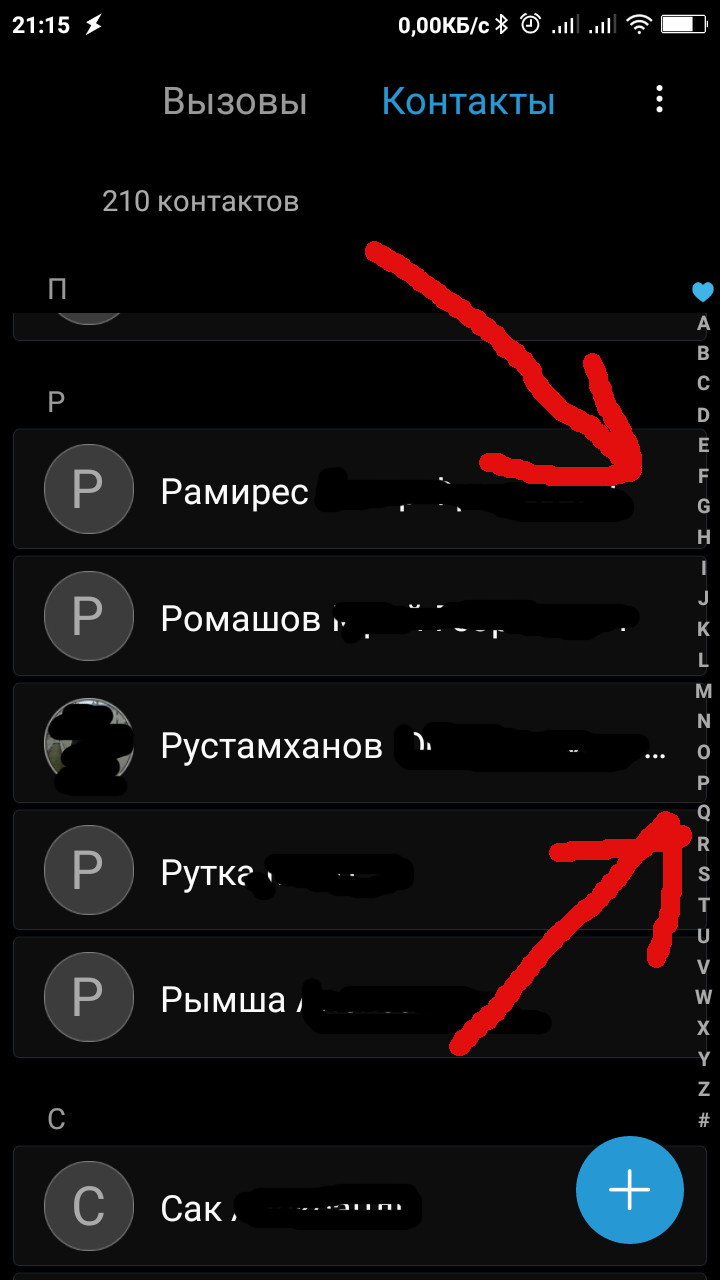Switch to the Вызовы tab
This screenshot has width=720, height=1280.
(x=235, y=102)
